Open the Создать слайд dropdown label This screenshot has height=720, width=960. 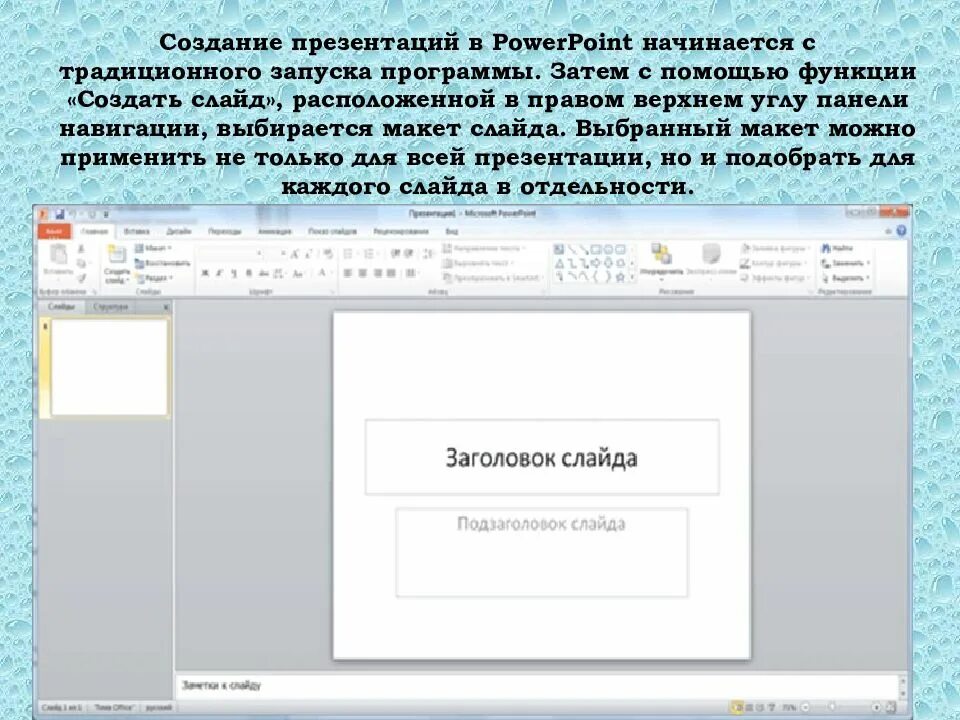point(116,276)
